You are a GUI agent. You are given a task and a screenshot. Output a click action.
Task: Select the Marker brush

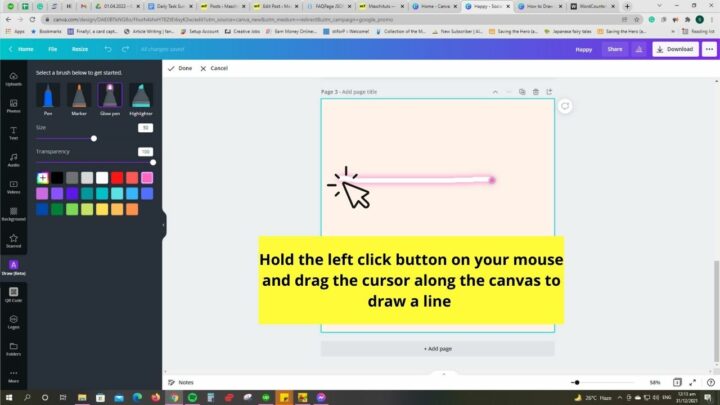tap(79, 96)
